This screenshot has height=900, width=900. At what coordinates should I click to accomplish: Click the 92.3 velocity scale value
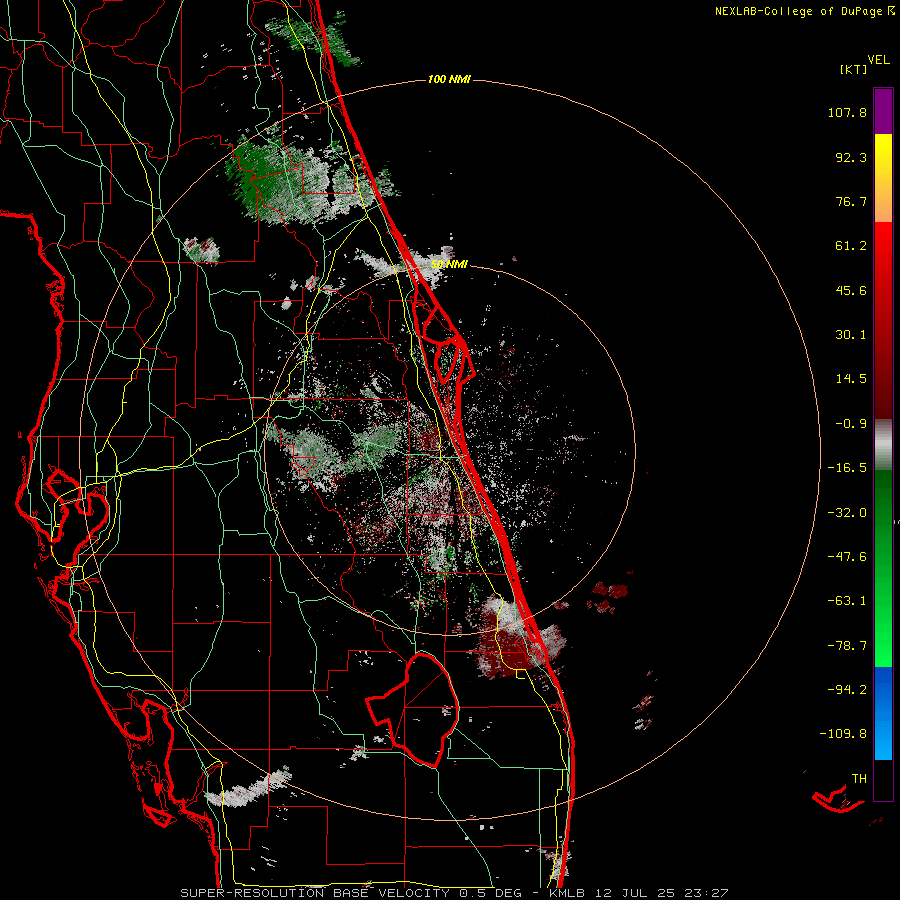coord(851,157)
